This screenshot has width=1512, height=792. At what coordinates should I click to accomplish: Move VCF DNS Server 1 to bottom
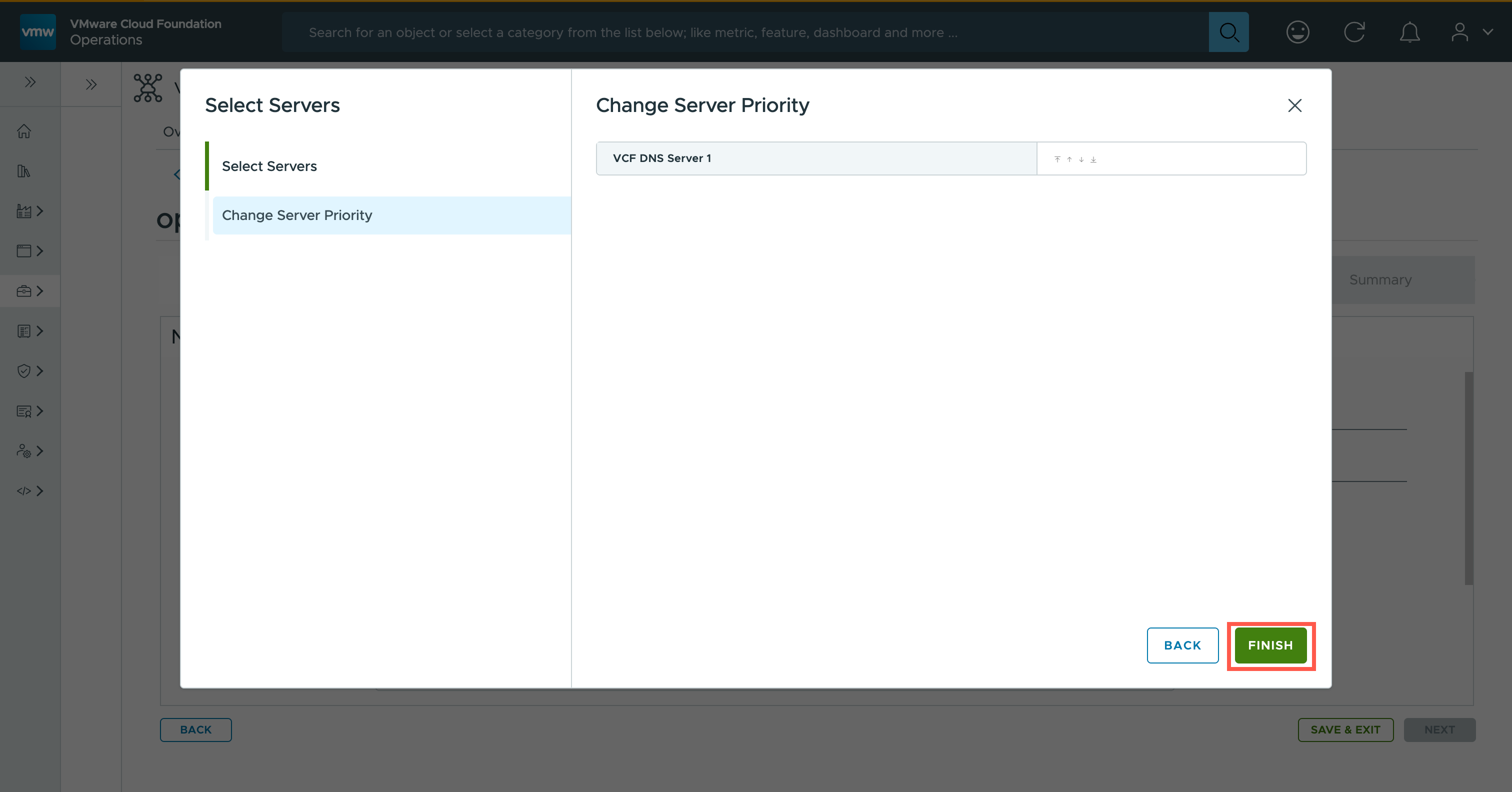tap(1093, 159)
